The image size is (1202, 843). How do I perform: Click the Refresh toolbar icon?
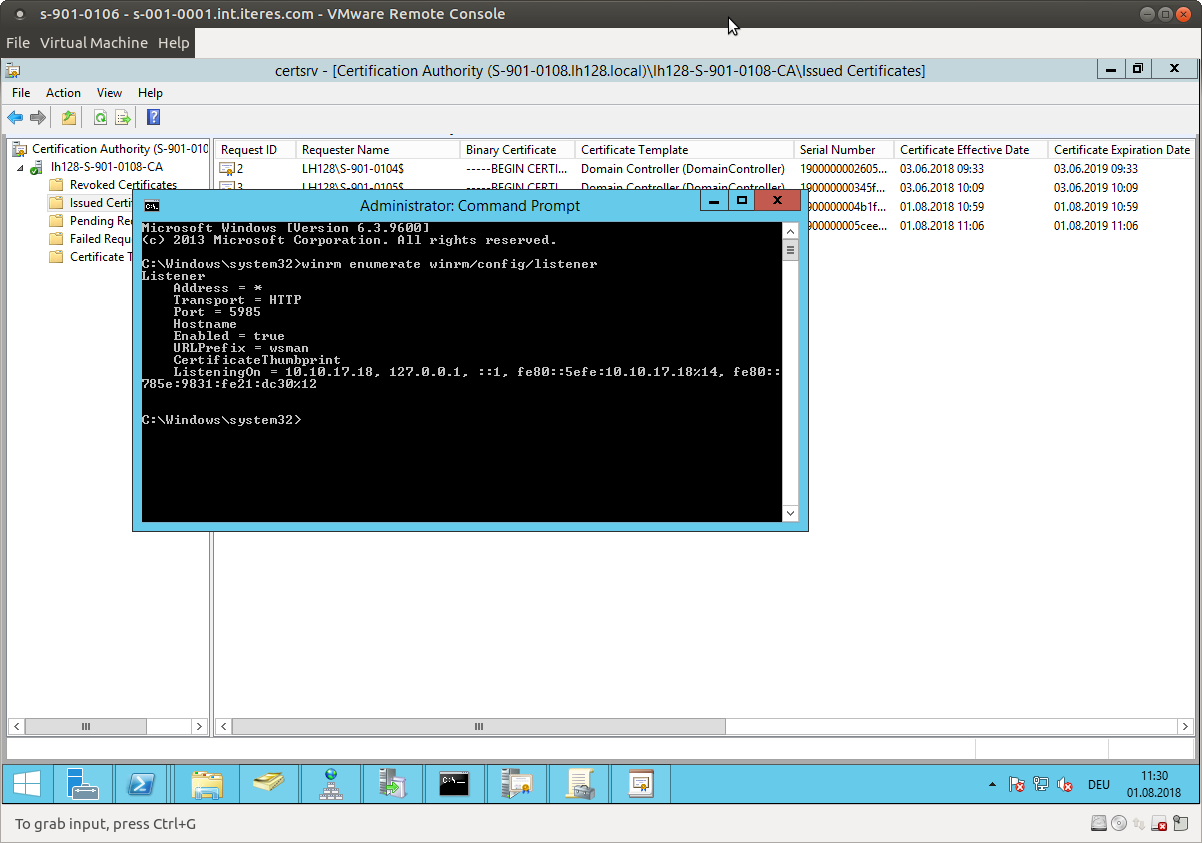coord(100,118)
